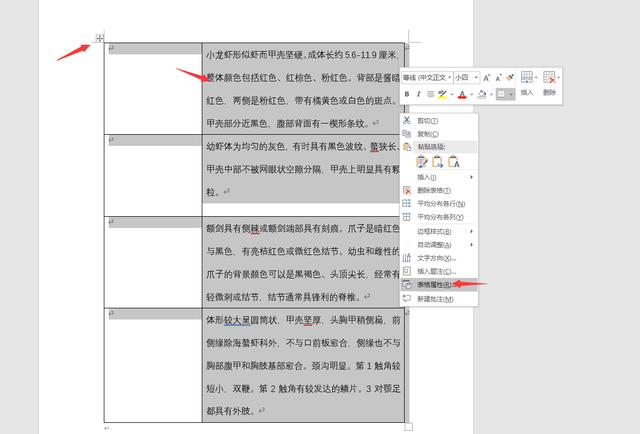Click text line starting 额剑具有侧棘
Screen dimensions: 640x434
coord(302,229)
